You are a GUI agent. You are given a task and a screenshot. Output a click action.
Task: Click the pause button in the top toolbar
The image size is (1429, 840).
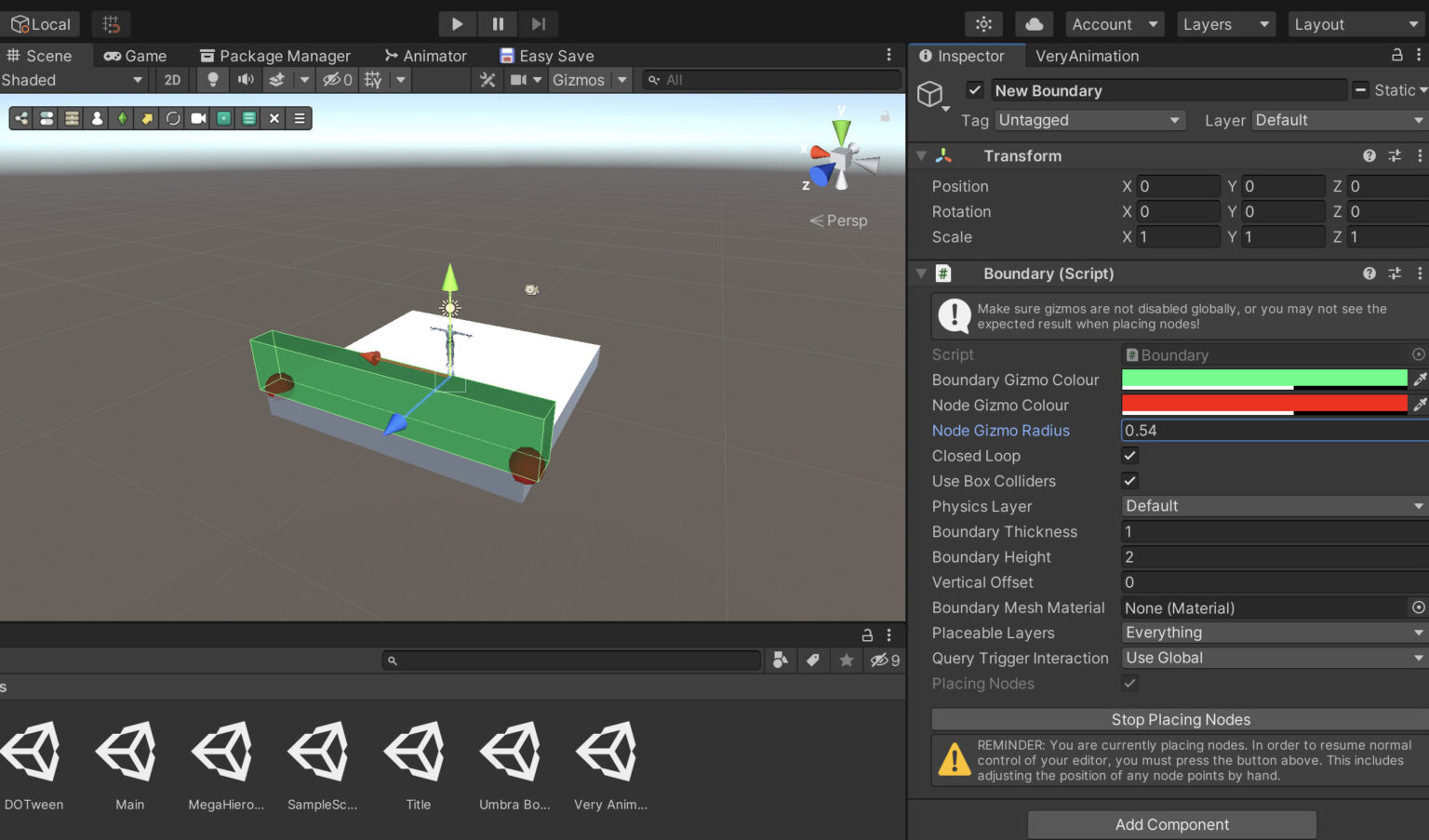click(x=497, y=23)
